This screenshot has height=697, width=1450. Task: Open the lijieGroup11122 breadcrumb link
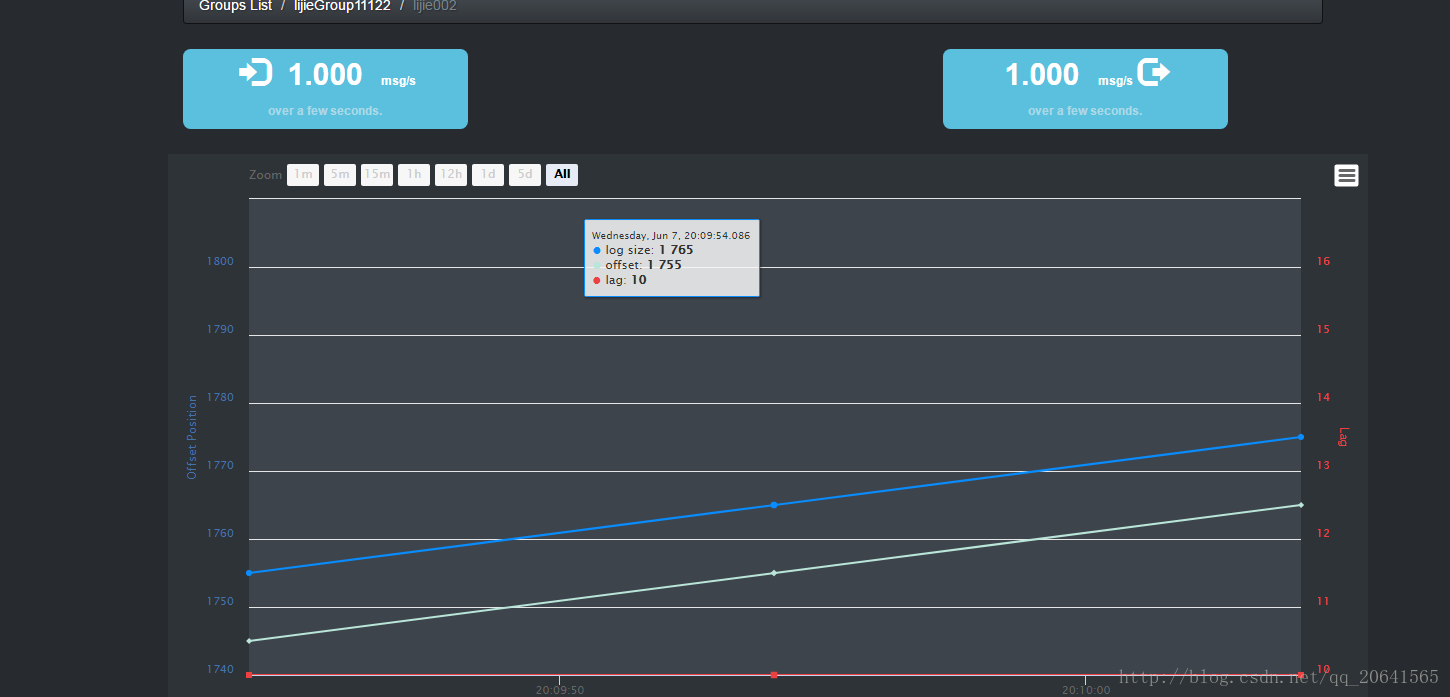[x=342, y=6]
